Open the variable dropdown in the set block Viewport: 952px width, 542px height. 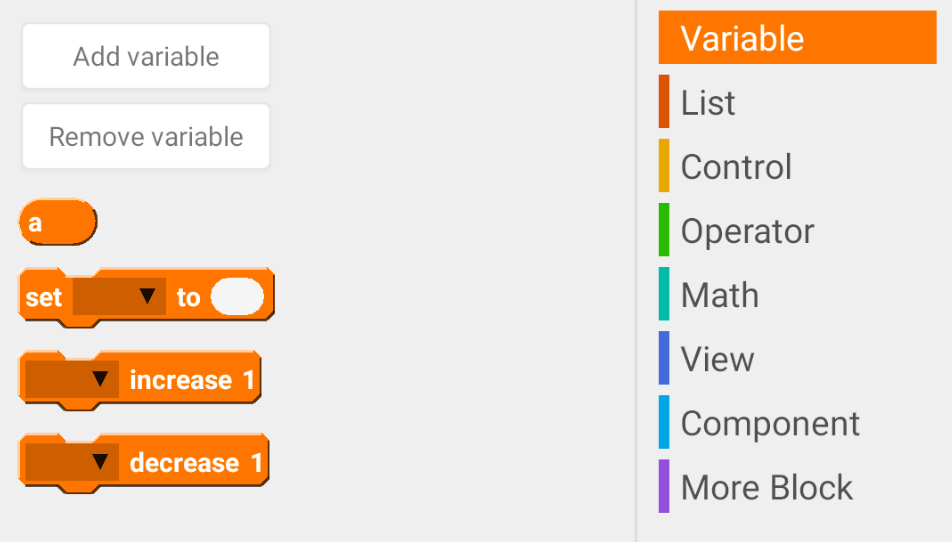tap(119, 297)
